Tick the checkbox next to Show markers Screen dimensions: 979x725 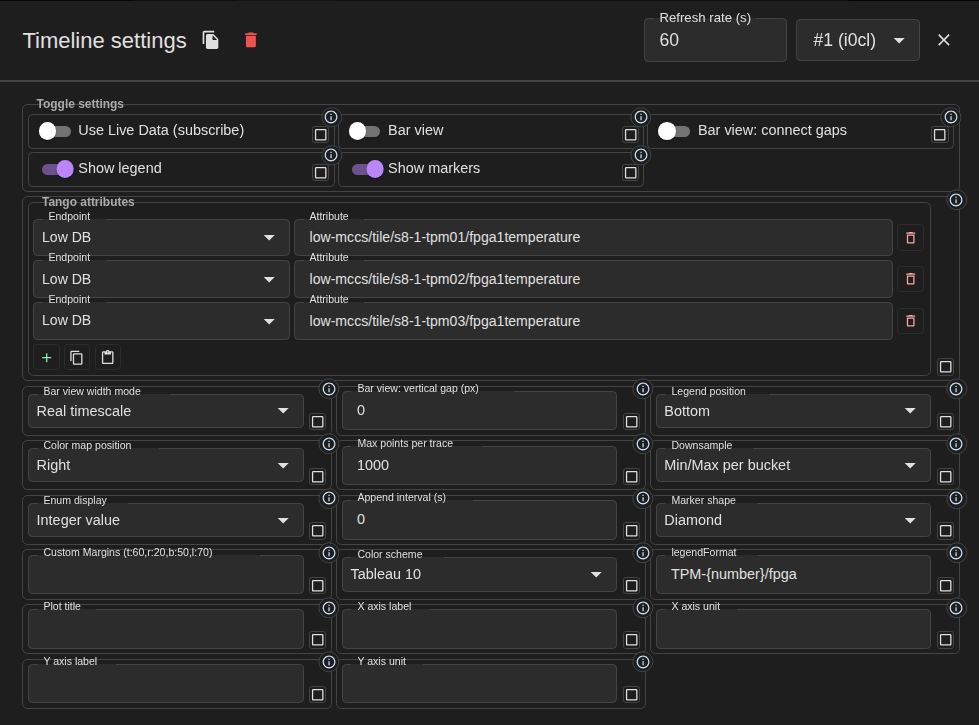631,172
